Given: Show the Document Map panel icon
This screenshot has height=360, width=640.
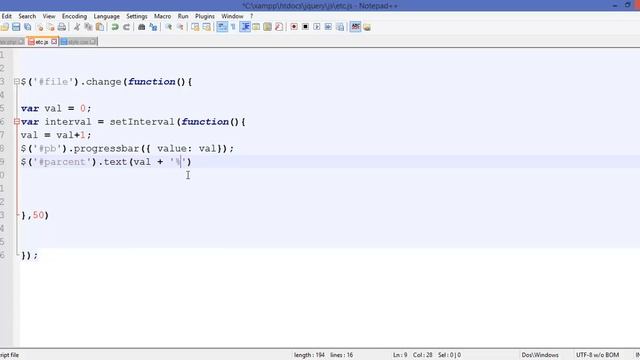Looking at the screenshot, I should click(267, 27).
